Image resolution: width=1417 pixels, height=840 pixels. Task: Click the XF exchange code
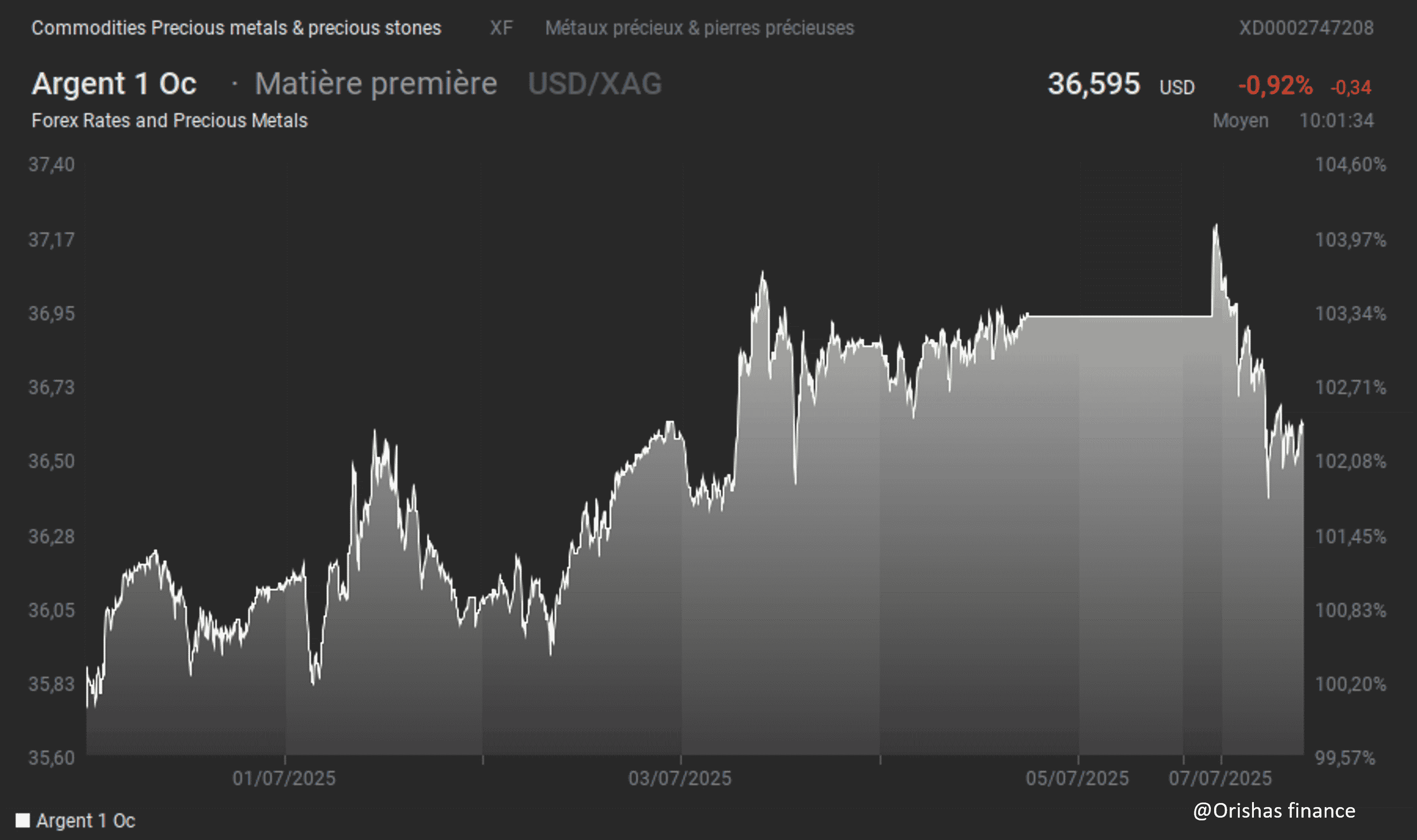[501, 28]
